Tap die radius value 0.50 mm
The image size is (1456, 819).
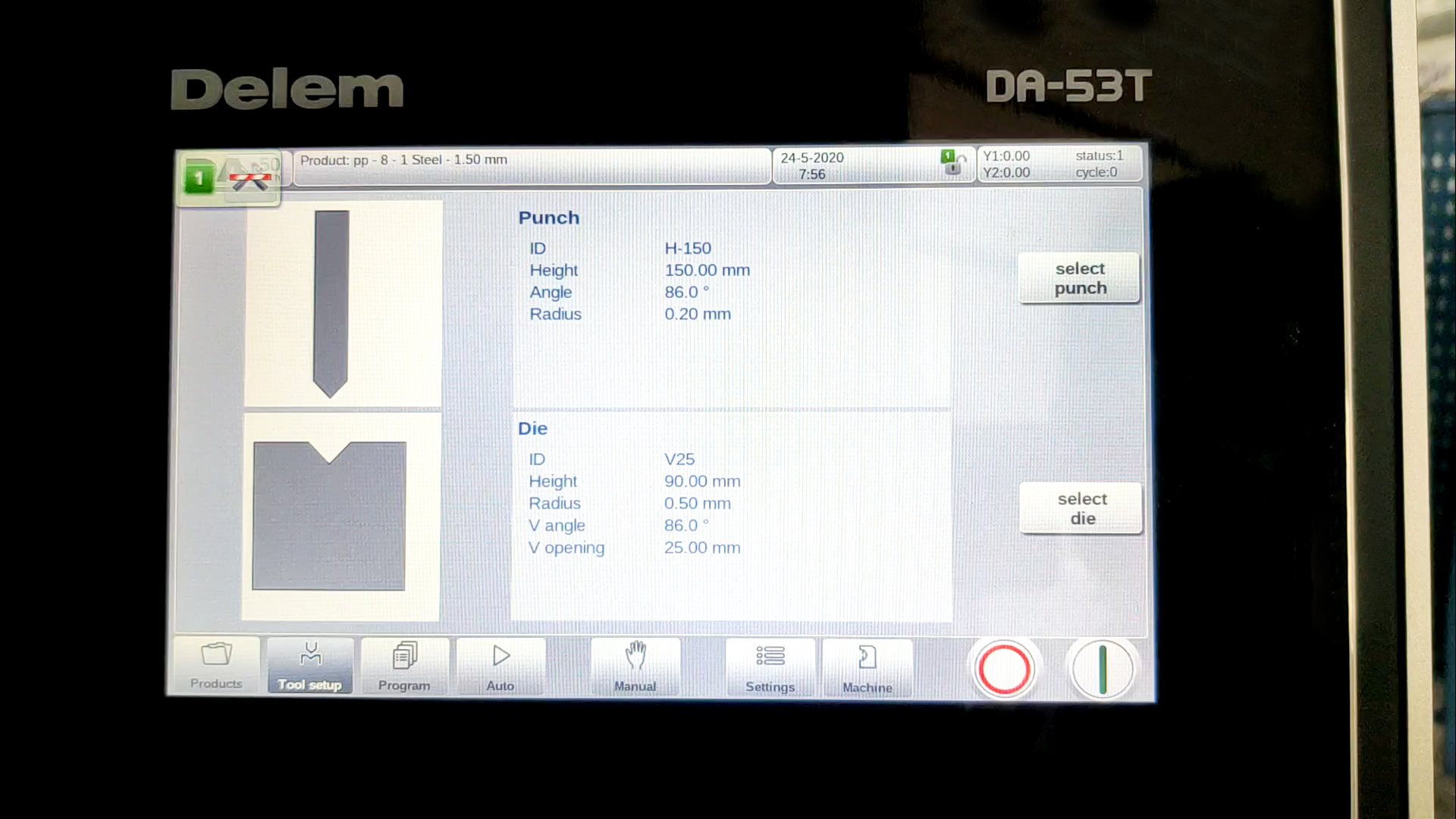coord(698,504)
